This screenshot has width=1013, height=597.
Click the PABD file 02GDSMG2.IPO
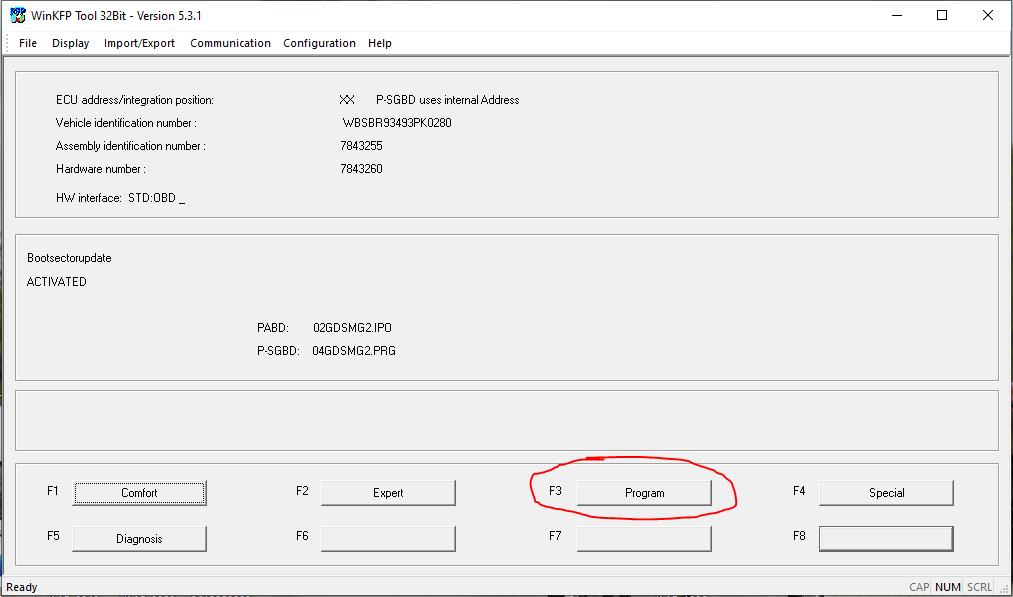coord(352,328)
